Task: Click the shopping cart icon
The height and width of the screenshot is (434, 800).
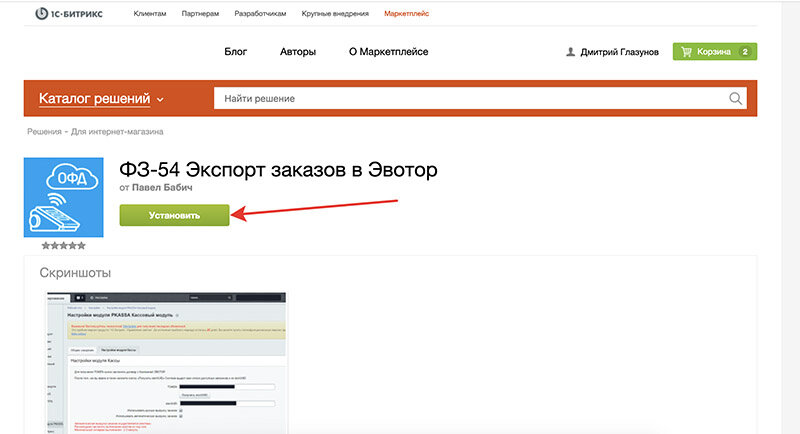Action: 686,52
